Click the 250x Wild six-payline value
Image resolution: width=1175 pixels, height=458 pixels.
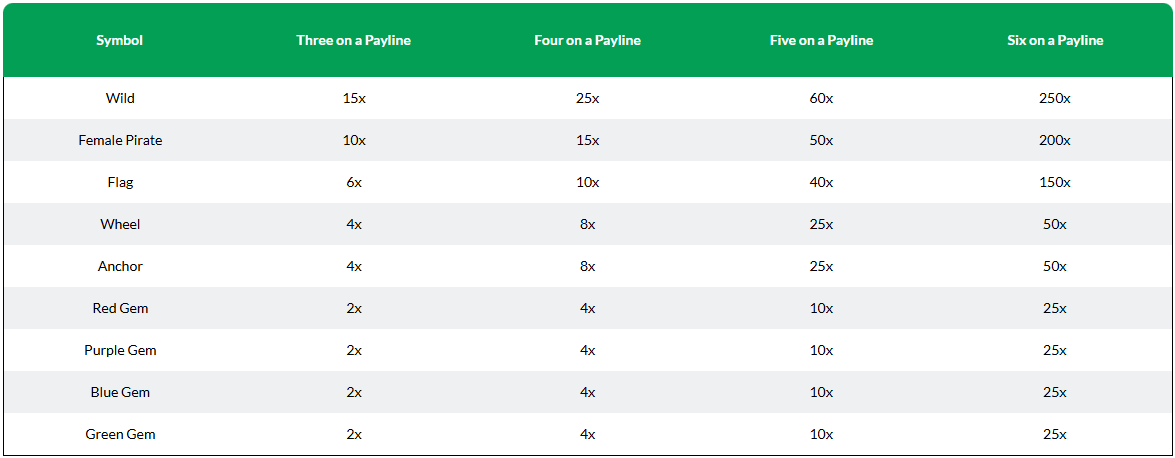(1055, 98)
